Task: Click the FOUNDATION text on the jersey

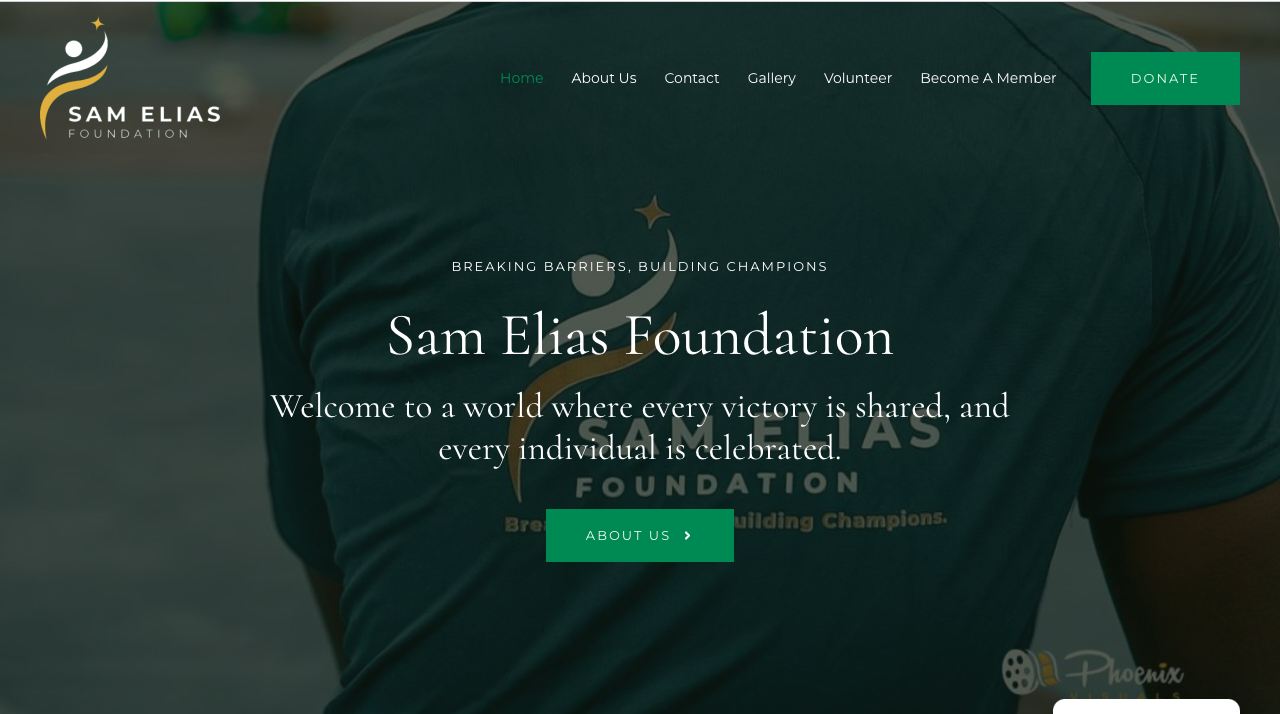Action: [718, 483]
